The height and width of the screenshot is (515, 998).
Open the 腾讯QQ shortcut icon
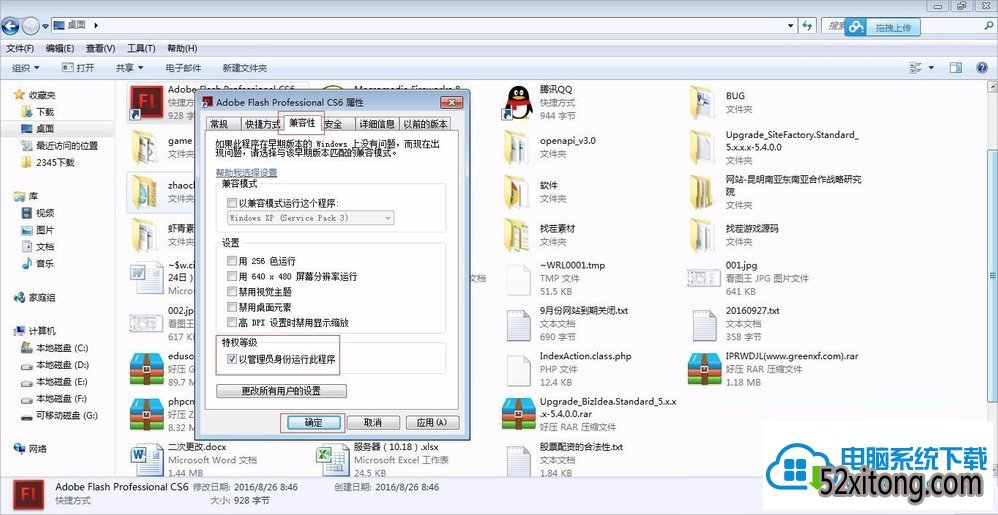(x=519, y=103)
